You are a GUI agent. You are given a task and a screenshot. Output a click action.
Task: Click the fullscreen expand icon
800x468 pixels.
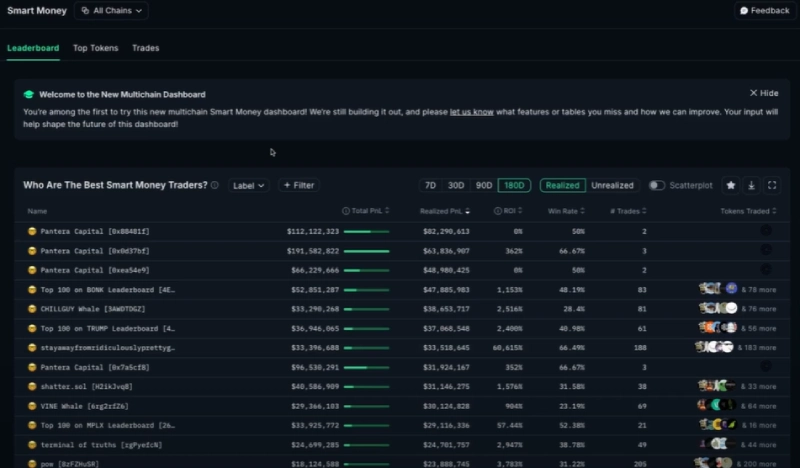click(772, 185)
